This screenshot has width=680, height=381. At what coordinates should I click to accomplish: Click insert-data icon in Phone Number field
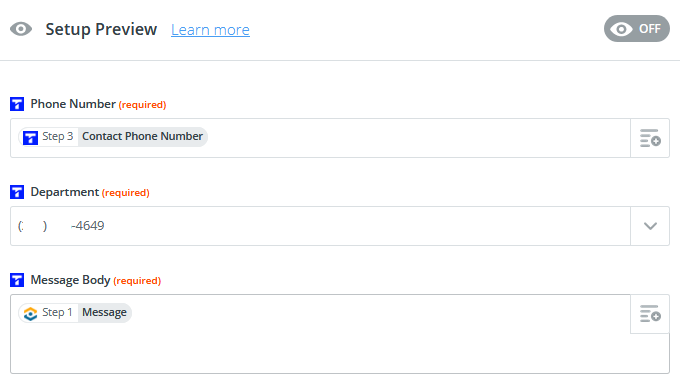650,138
